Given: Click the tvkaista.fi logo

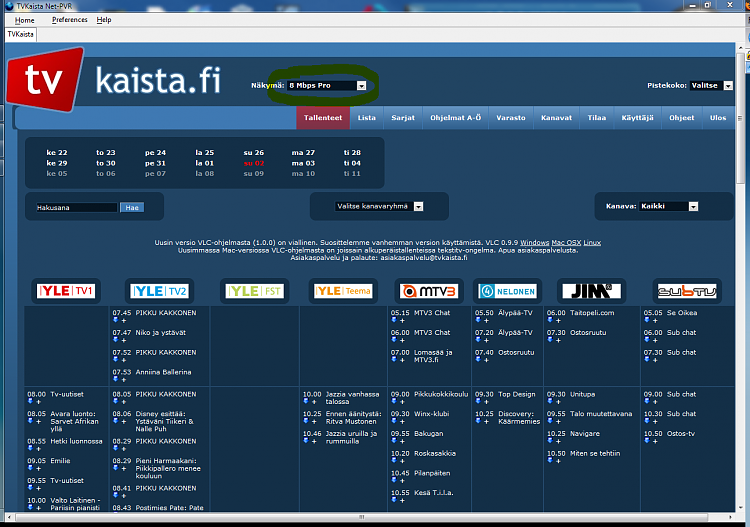Looking at the screenshot, I should (x=114, y=79).
